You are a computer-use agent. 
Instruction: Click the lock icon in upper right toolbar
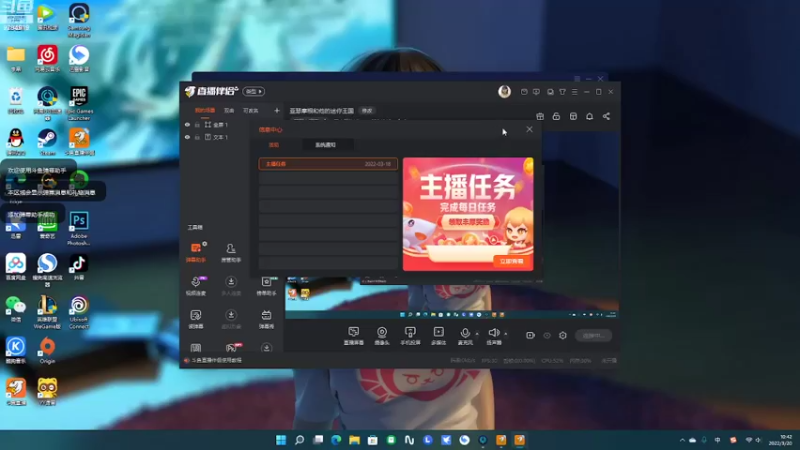557,116
